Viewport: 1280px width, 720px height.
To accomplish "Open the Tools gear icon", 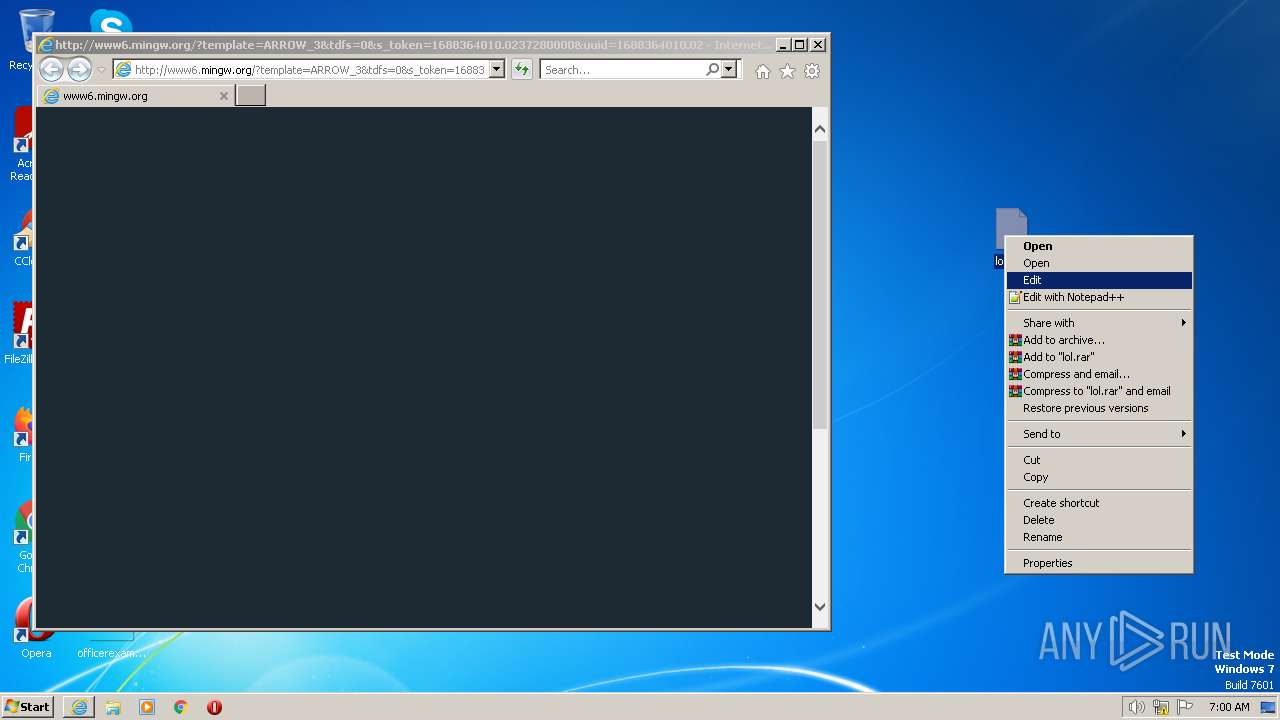I will (812, 71).
